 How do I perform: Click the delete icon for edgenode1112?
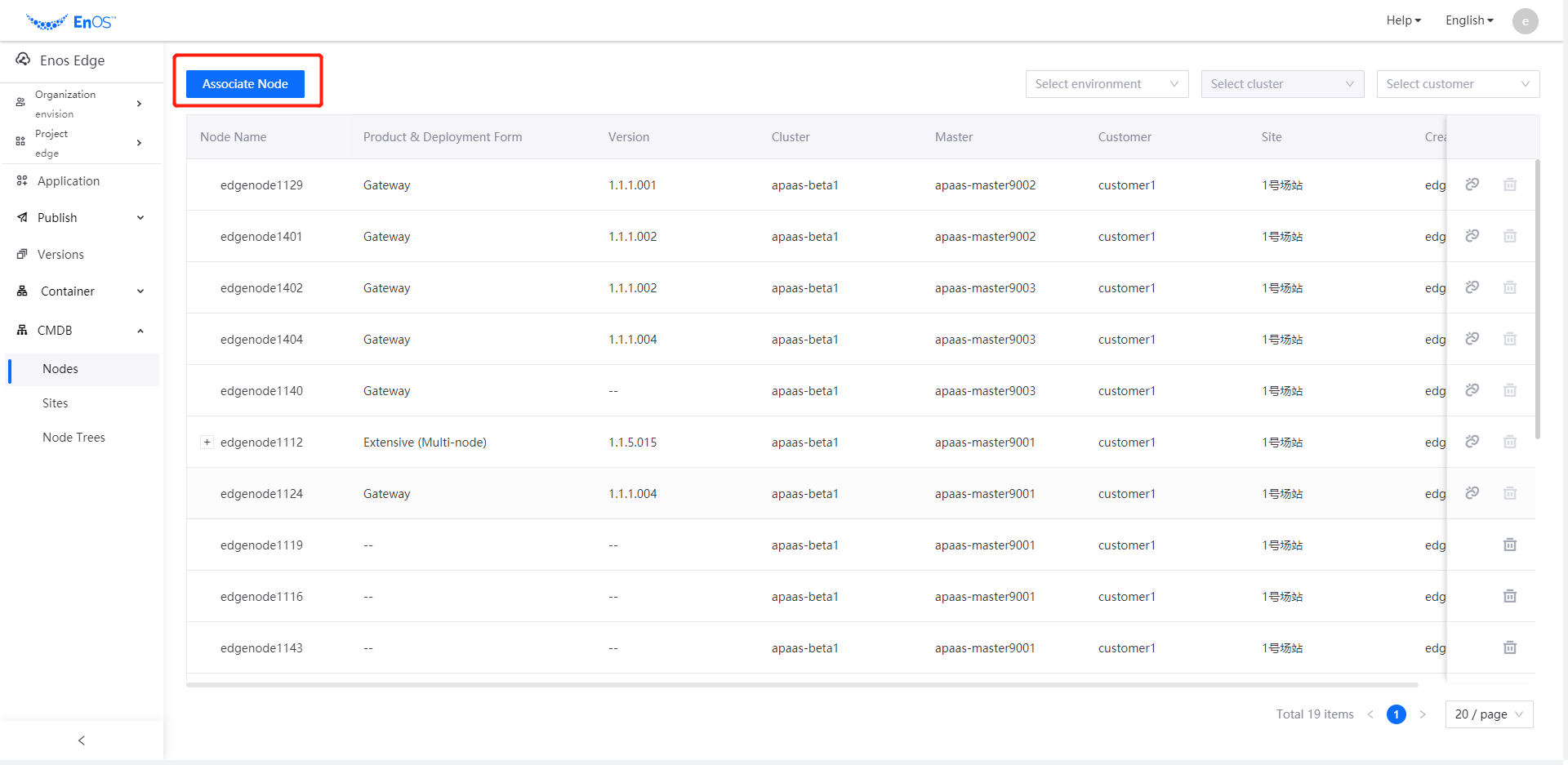[1510, 442]
